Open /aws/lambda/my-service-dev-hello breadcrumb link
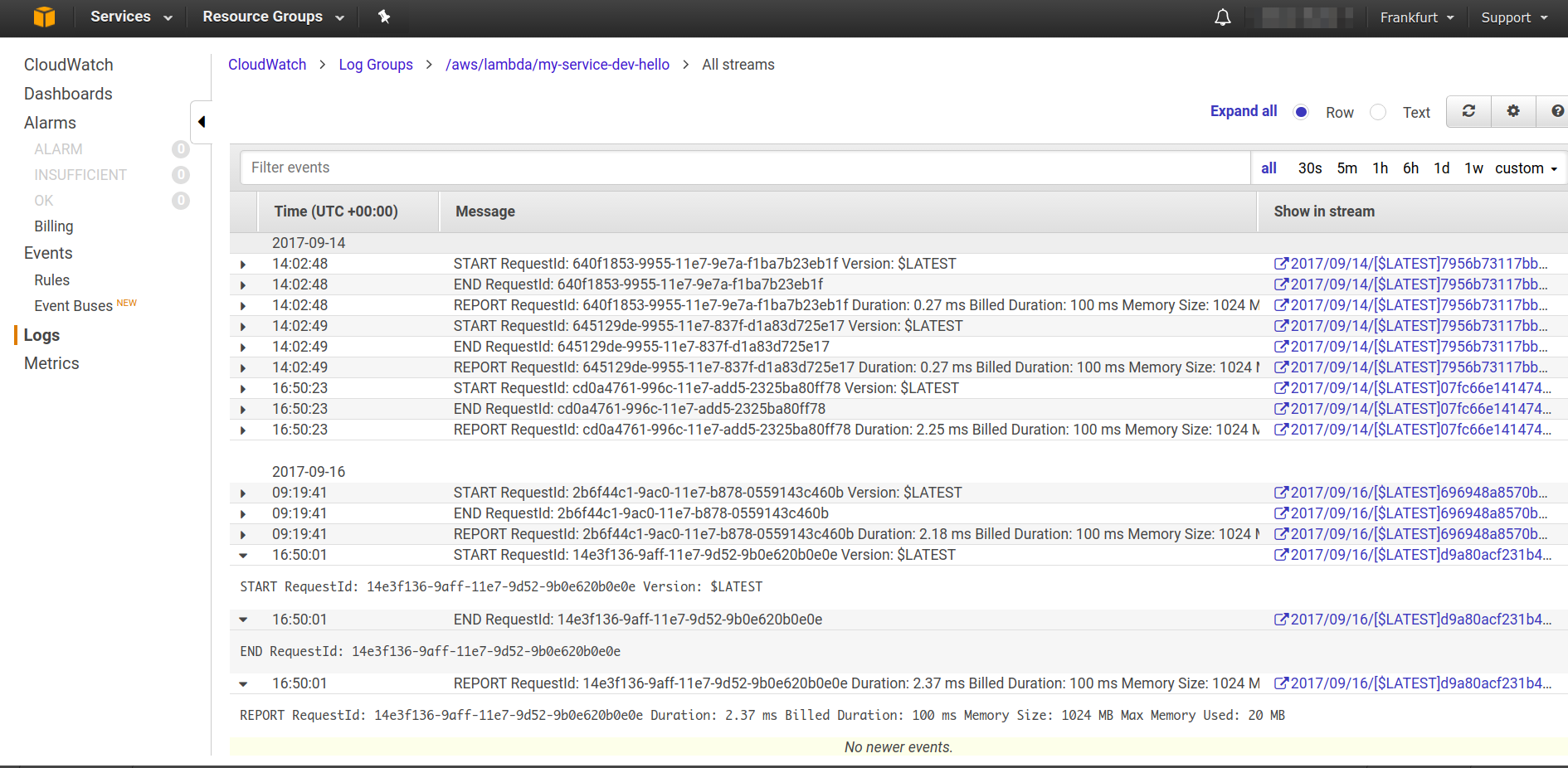This screenshot has width=1568, height=768. (x=558, y=65)
